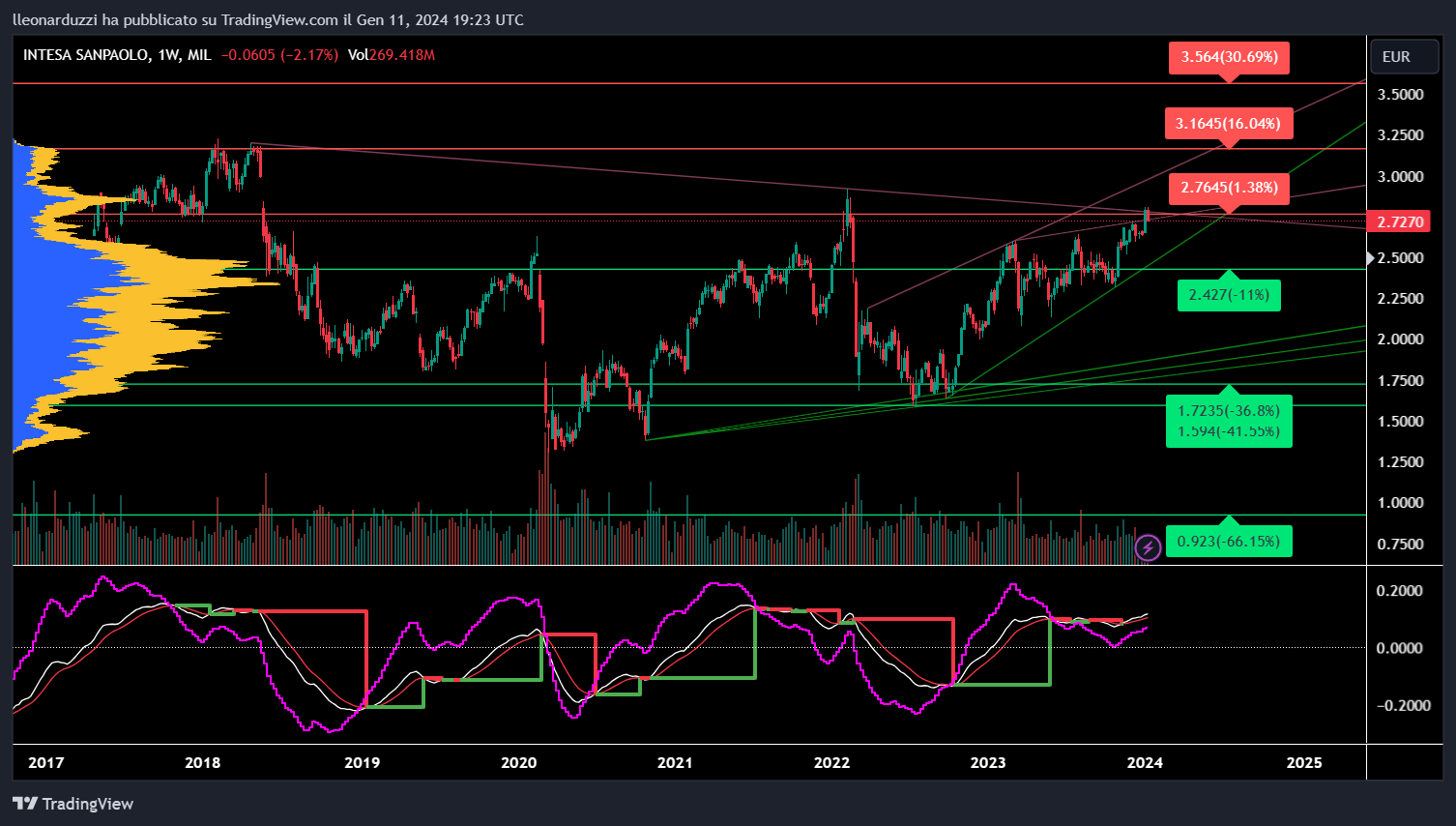Click the 0.923(-66.15%) green price label
Image resolution: width=1456 pixels, height=826 pixels.
1229,542
